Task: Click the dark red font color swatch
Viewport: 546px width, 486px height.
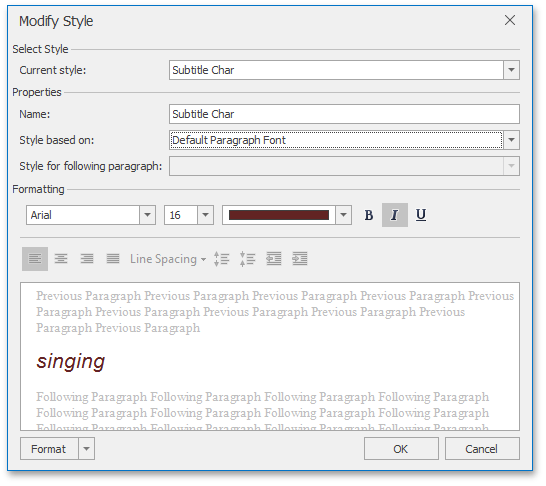Action: 279,215
